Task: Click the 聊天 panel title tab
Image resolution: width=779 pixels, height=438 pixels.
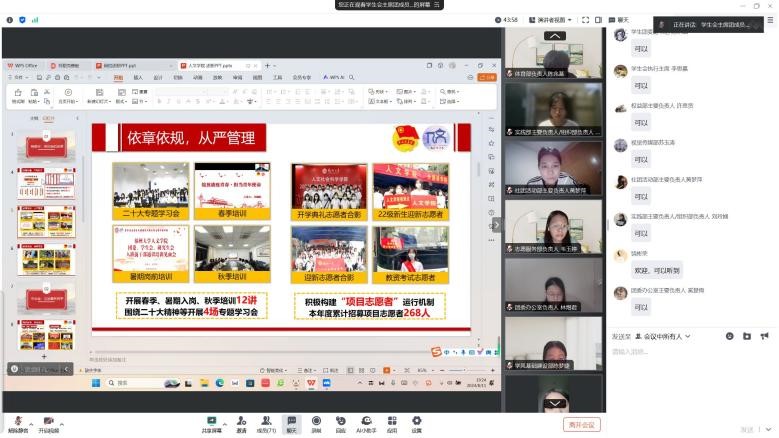Action: click(622, 19)
